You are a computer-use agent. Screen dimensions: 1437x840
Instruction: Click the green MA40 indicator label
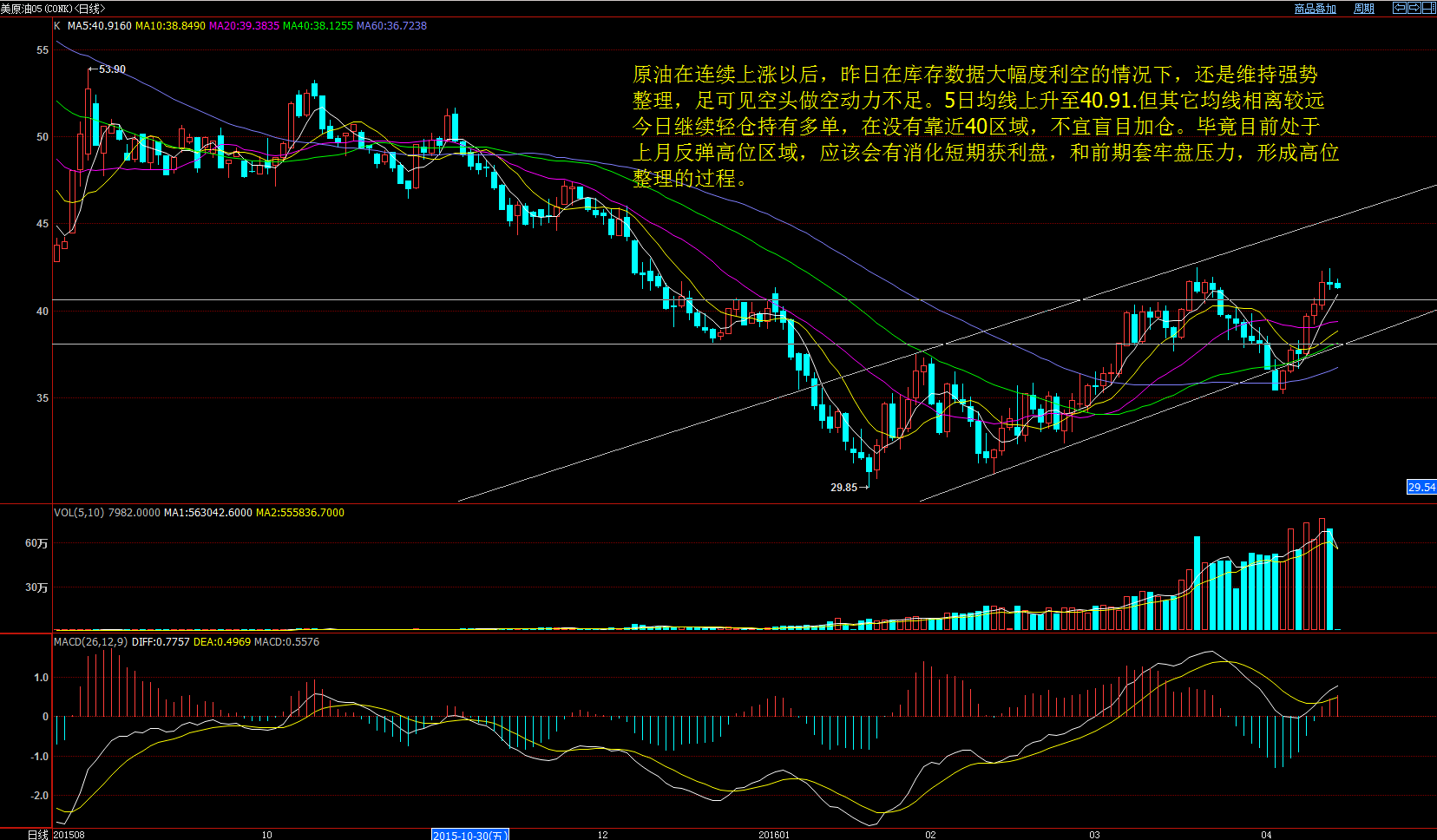(318, 26)
